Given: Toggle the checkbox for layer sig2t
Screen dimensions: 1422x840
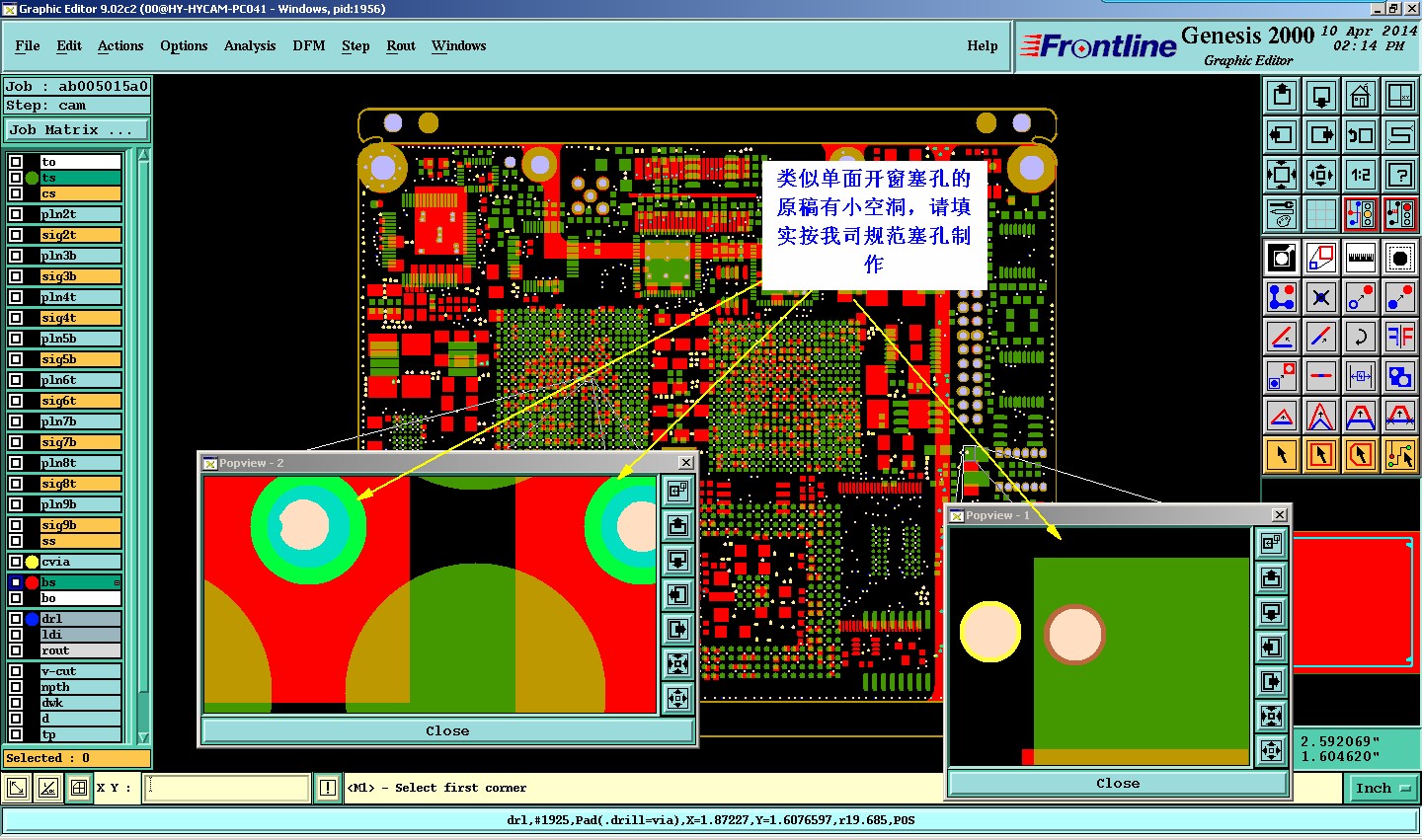Looking at the screenshot, I should [x=16, y=235].
